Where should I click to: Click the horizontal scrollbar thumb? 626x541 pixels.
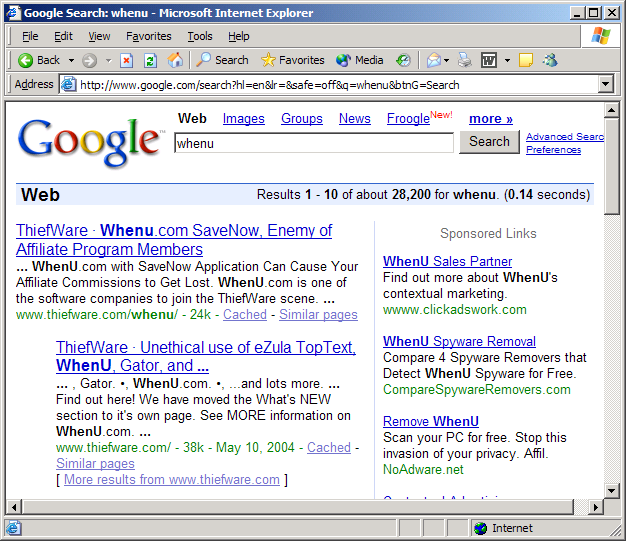click(x=298, y=507)
